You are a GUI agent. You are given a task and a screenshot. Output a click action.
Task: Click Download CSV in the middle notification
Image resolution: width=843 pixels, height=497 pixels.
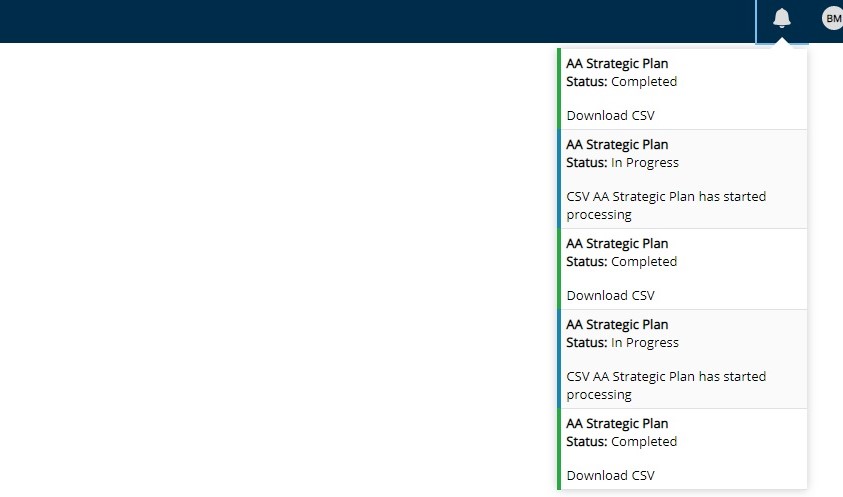click(610, 295)
